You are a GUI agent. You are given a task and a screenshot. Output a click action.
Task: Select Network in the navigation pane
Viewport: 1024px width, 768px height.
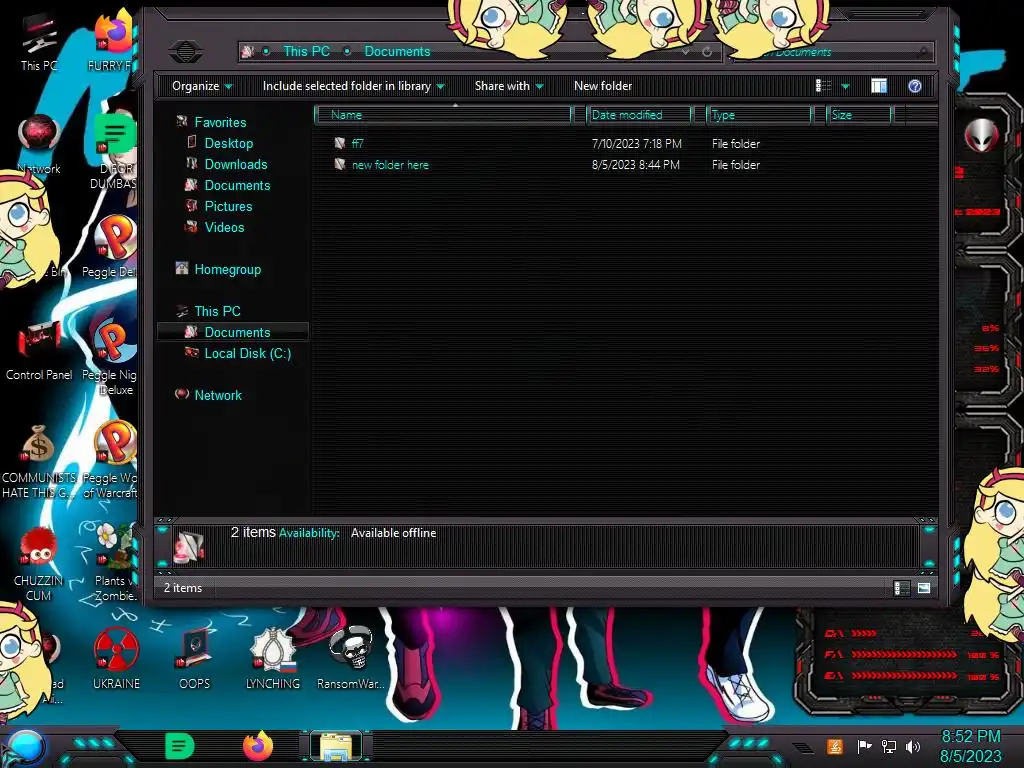coord(217,395)
